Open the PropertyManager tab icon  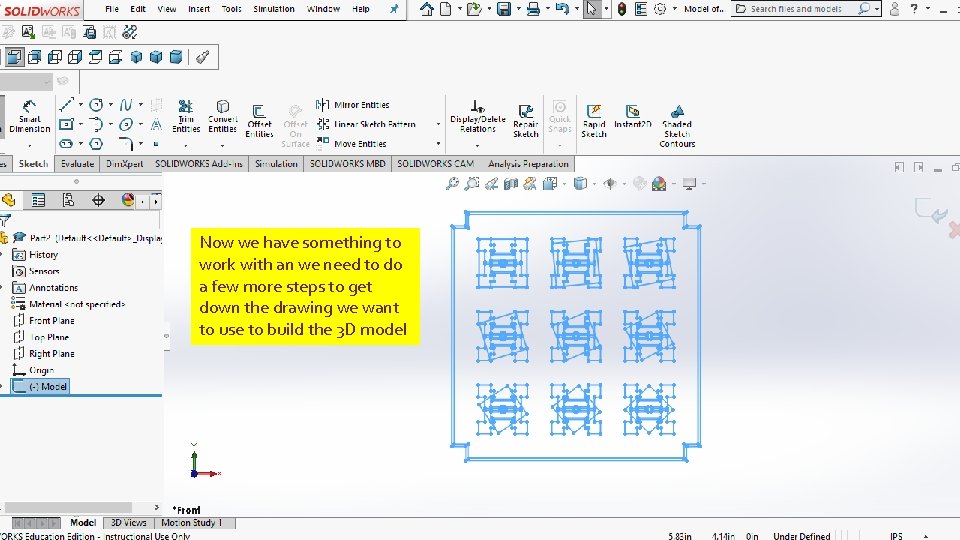[x=38, y=200]
